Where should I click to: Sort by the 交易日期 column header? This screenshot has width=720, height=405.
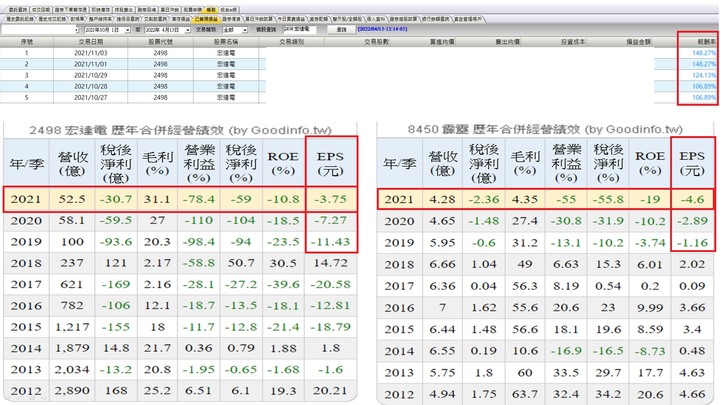point(90,42)
